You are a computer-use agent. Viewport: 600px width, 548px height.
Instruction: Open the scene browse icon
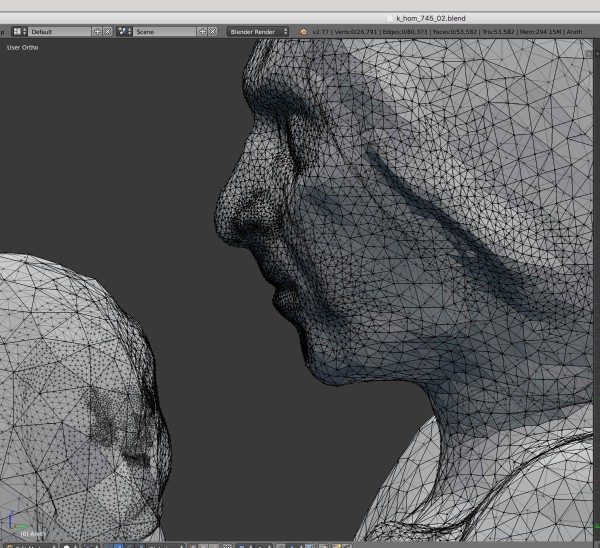(126, 32)
